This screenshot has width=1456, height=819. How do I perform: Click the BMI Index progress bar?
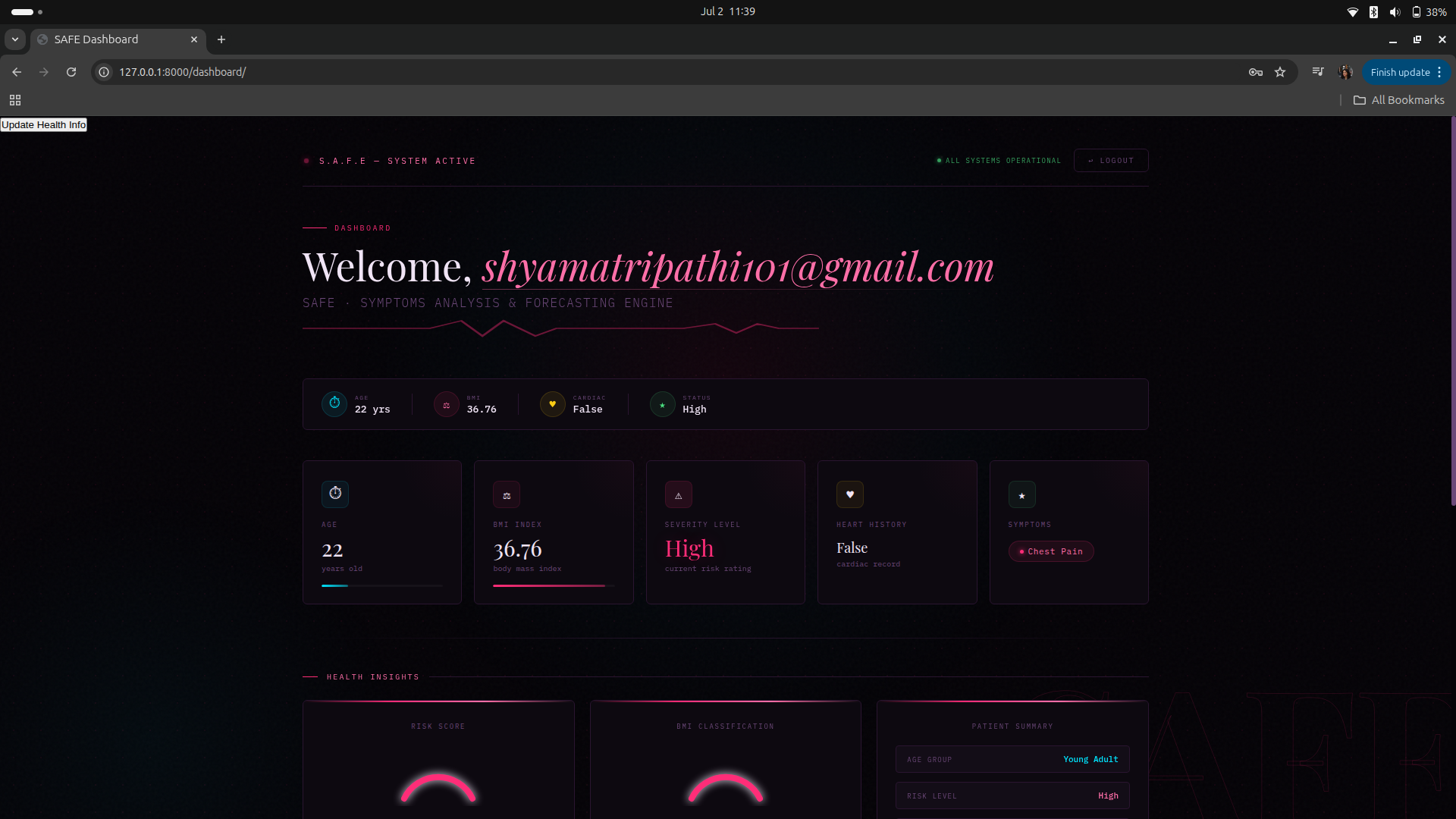point(554,585)
